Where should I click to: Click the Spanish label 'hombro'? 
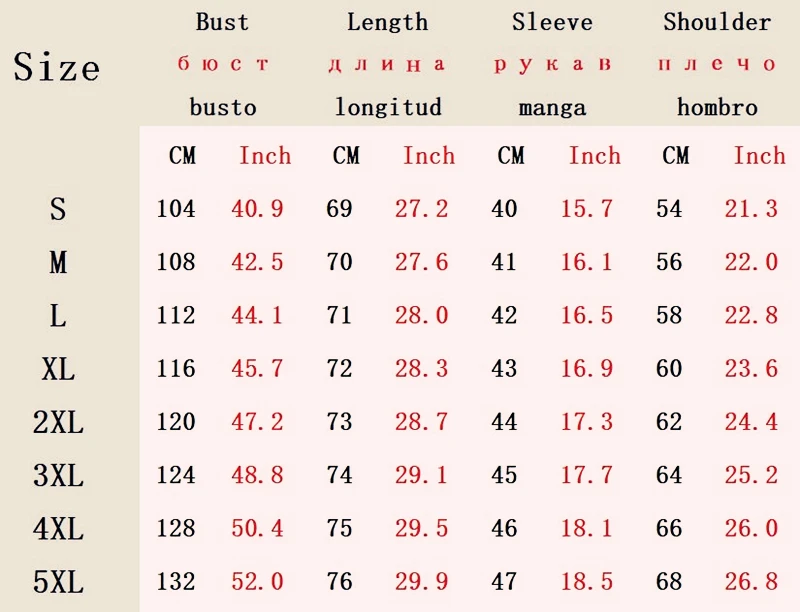coord(717,107)
